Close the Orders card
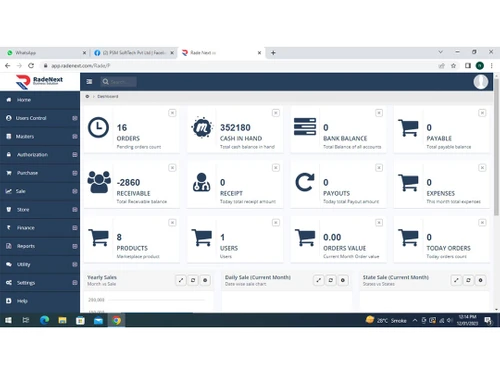Viewport: 500px width, 375px height. click(x=172, y=113)
